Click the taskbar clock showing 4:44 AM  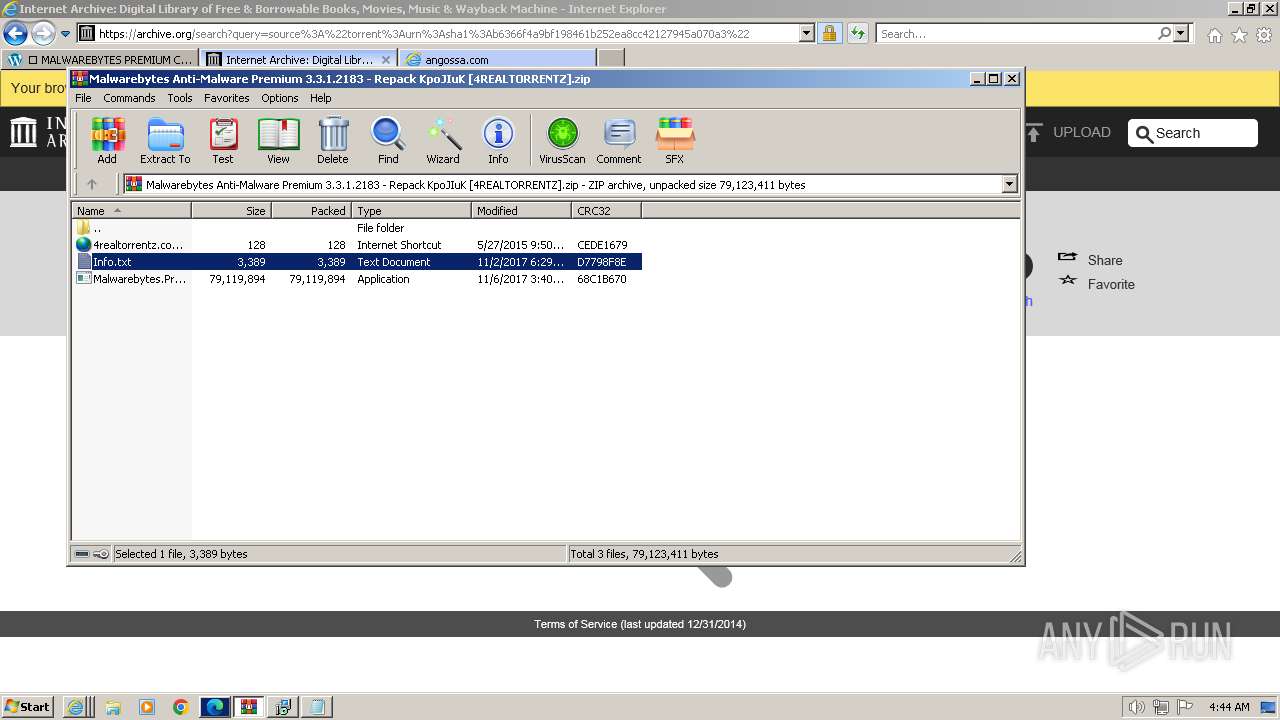click(x=1229, y=707)
